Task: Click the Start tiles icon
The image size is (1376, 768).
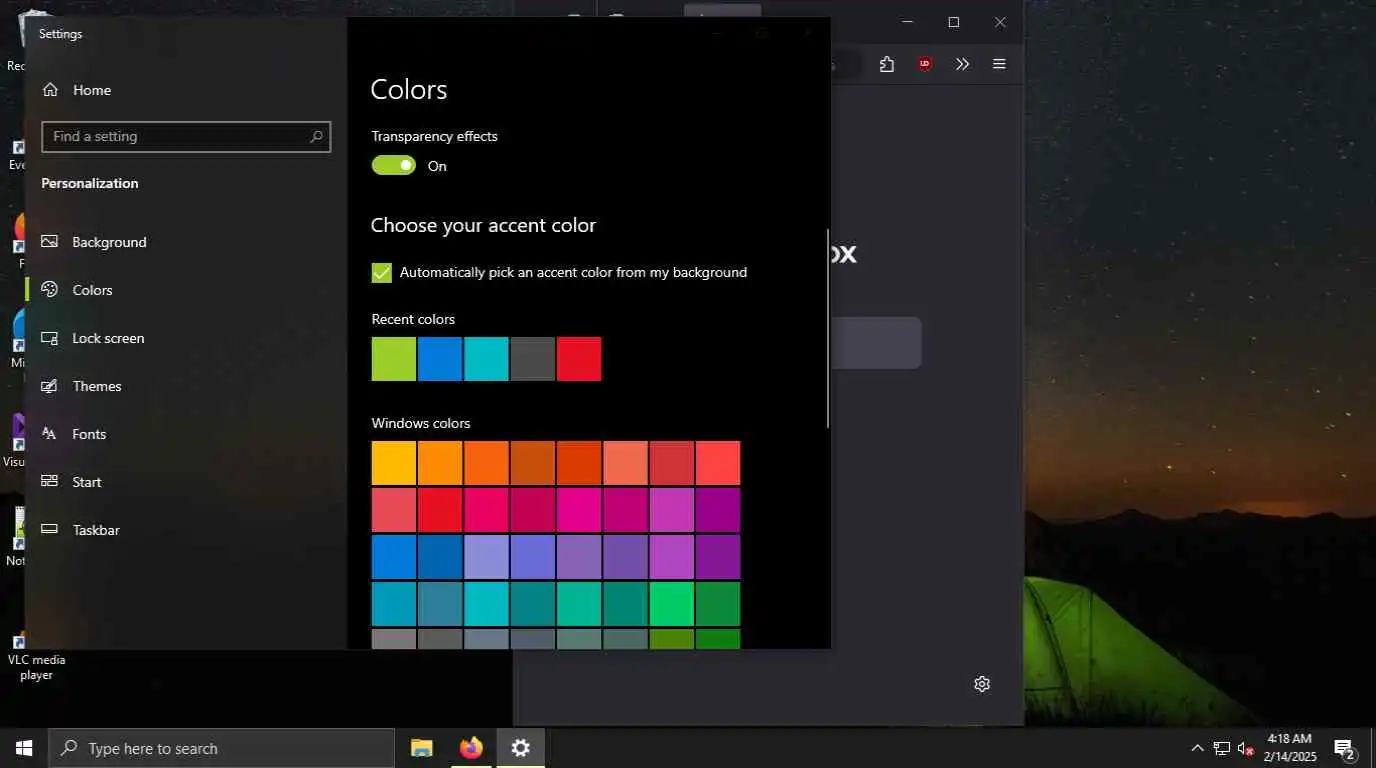Action: pyautogui.click(x=49, y=482)
